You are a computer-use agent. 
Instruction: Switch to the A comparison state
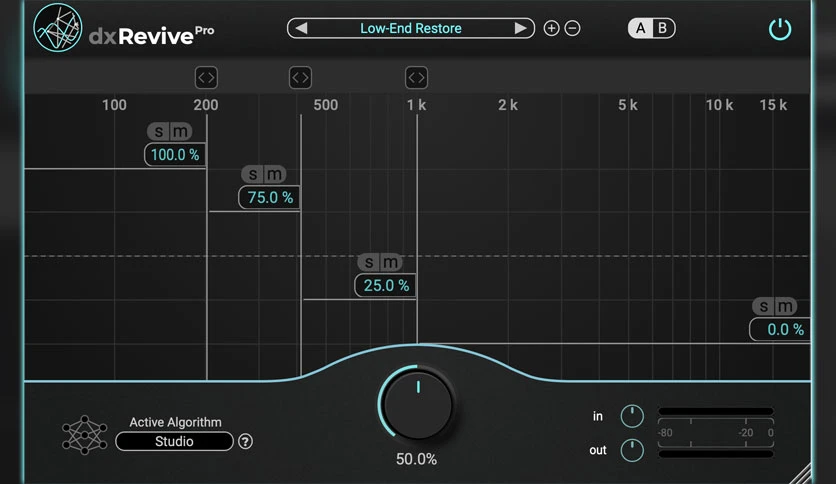tap(640, 28)
